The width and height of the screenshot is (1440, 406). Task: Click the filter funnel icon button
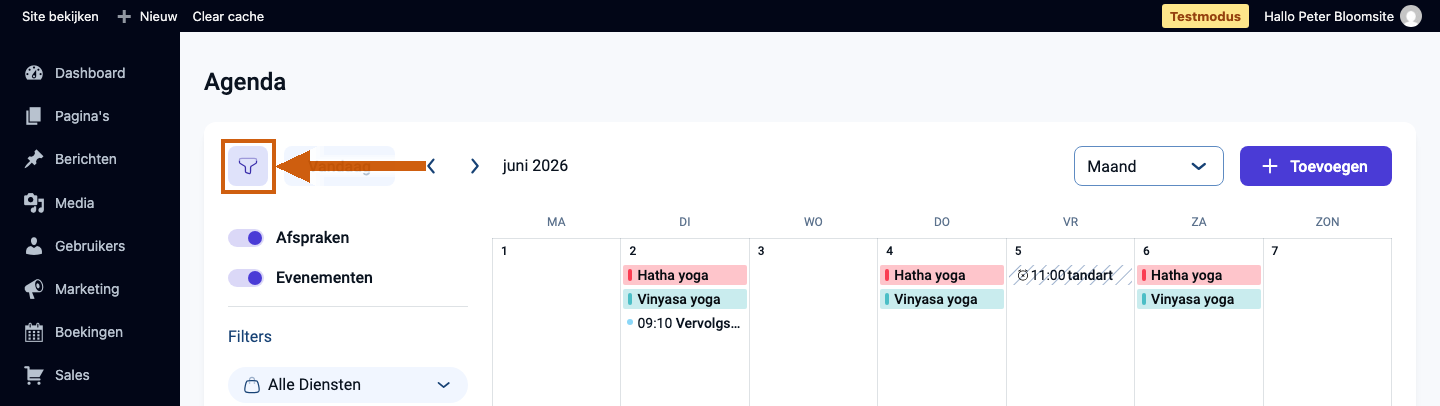pyautogui.click(x=248, y=166)
